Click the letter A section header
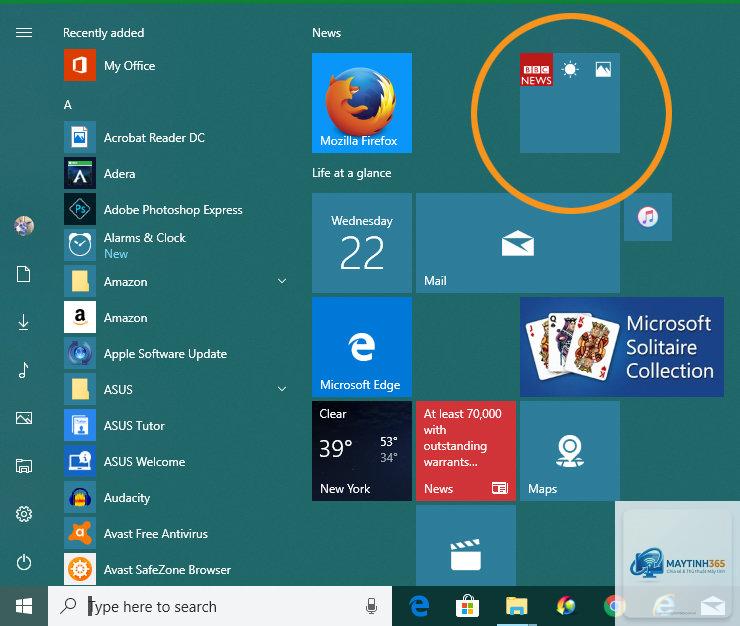 (x=68, y=105)
